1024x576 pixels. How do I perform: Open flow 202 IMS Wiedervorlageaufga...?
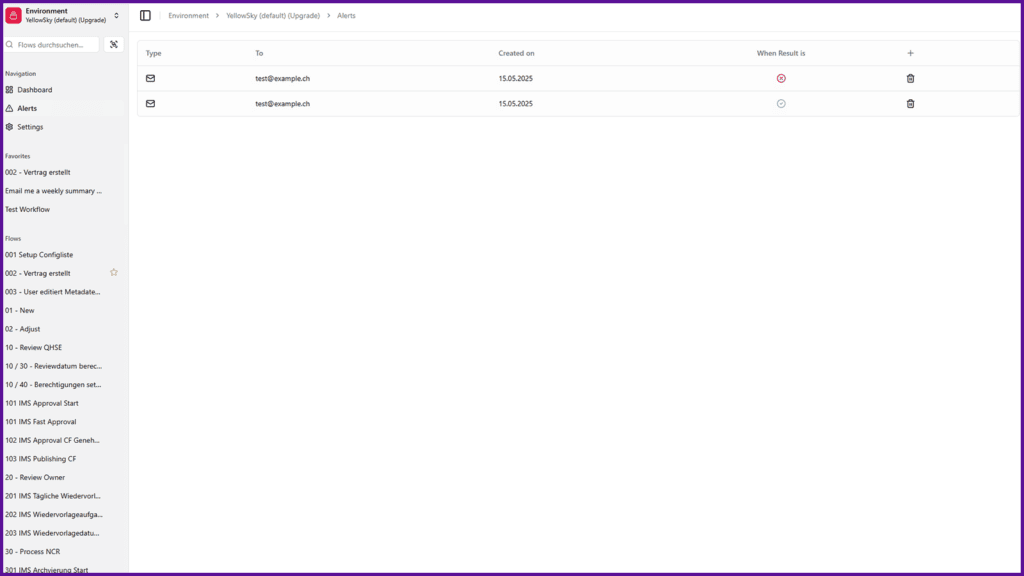(54, 515)
